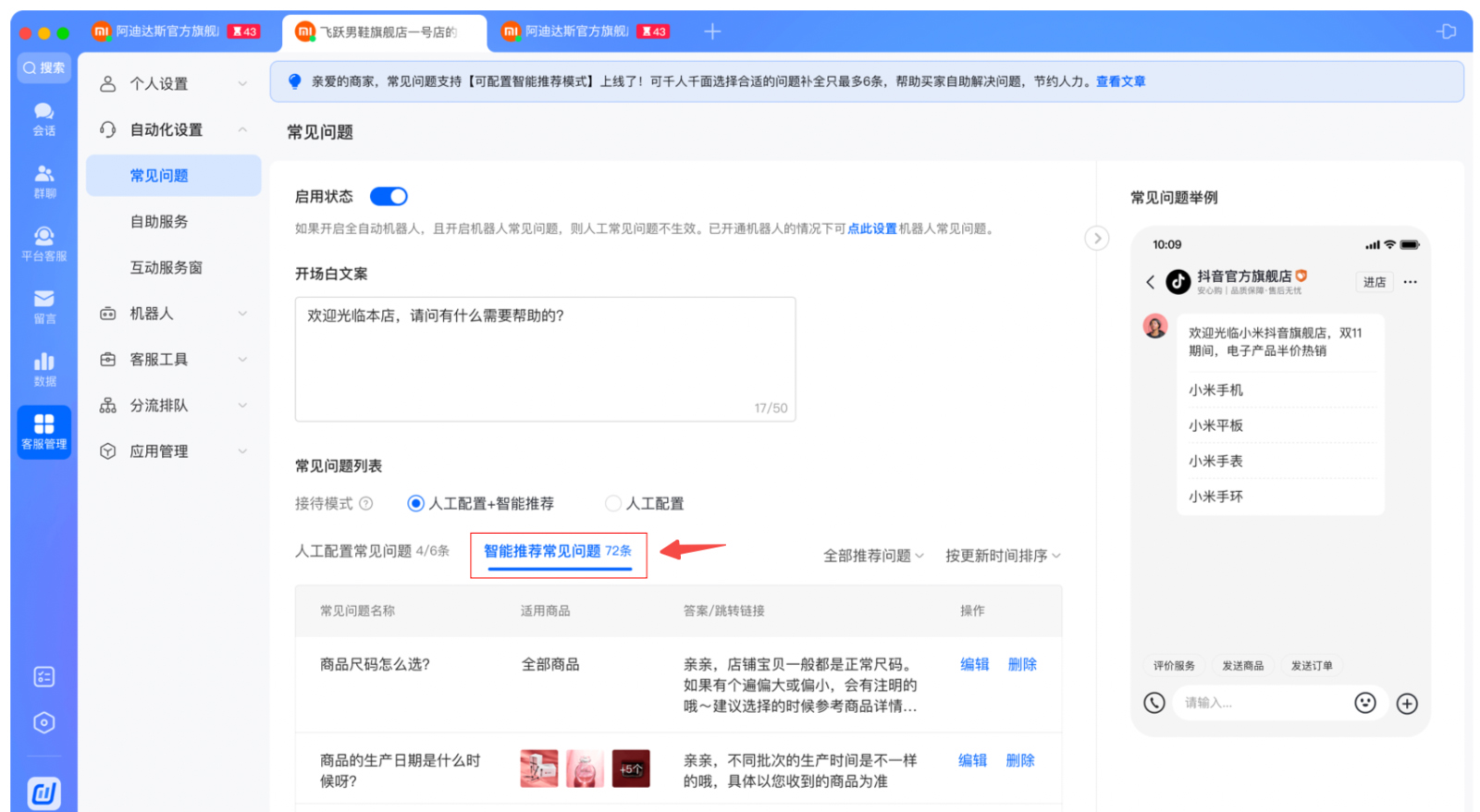Open the 全部推荐问题 filter dropdown
The height and width of the screenshot is (812, 1480).
873,556
